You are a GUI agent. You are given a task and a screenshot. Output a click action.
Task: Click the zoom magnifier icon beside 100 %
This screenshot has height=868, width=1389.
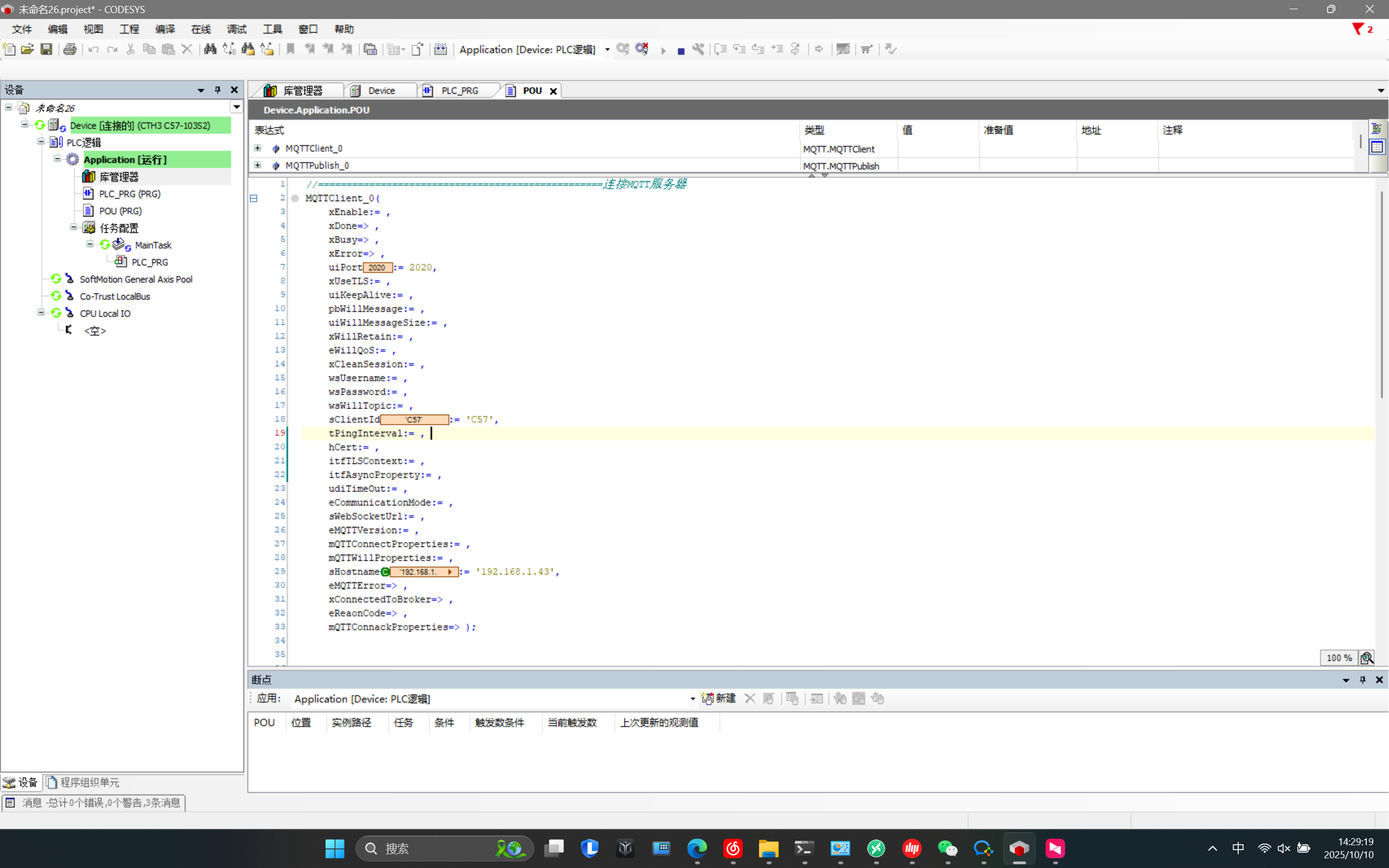tap(1367, 658)
